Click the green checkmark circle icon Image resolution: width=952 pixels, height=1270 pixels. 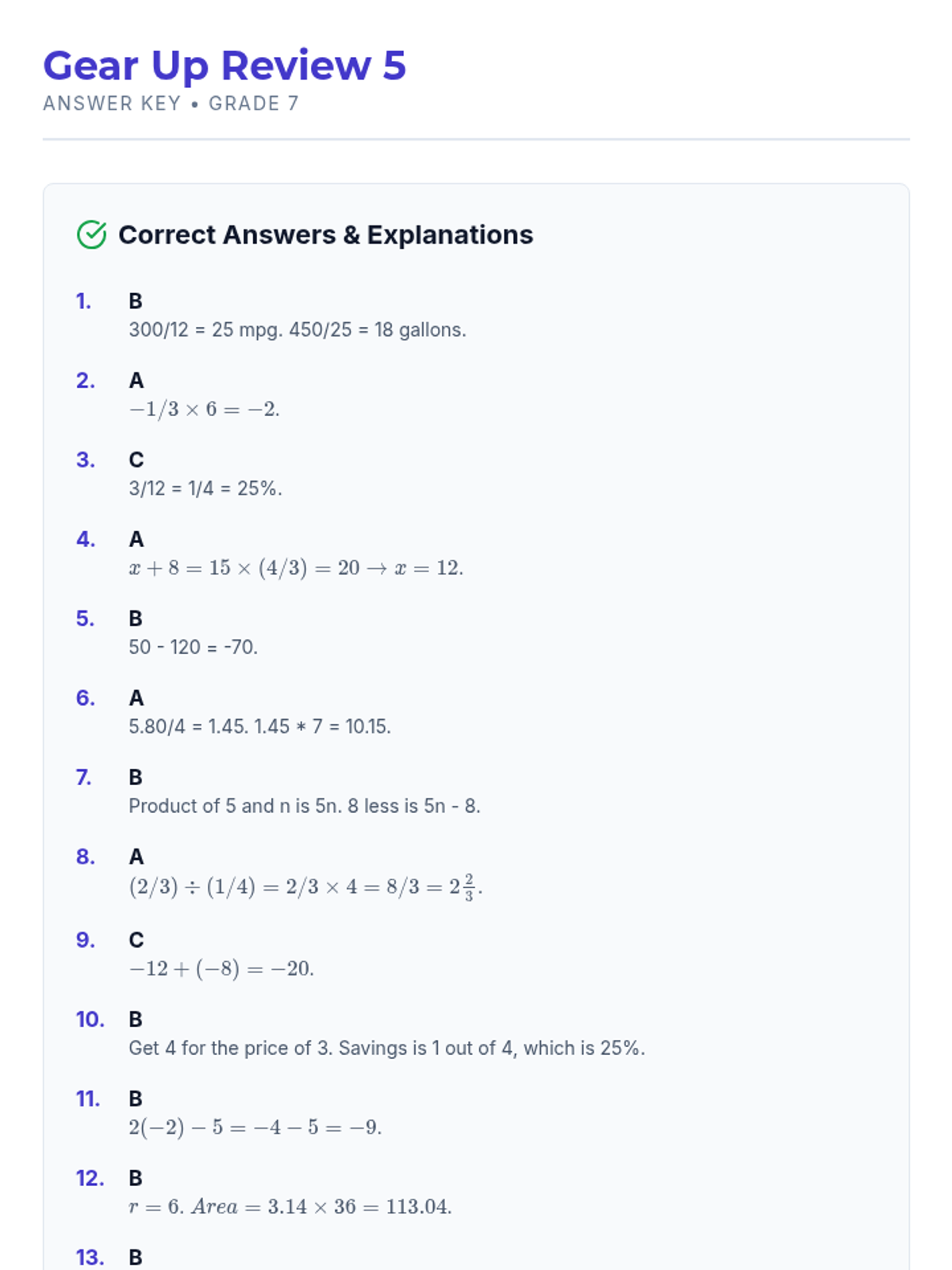(92, 235)
